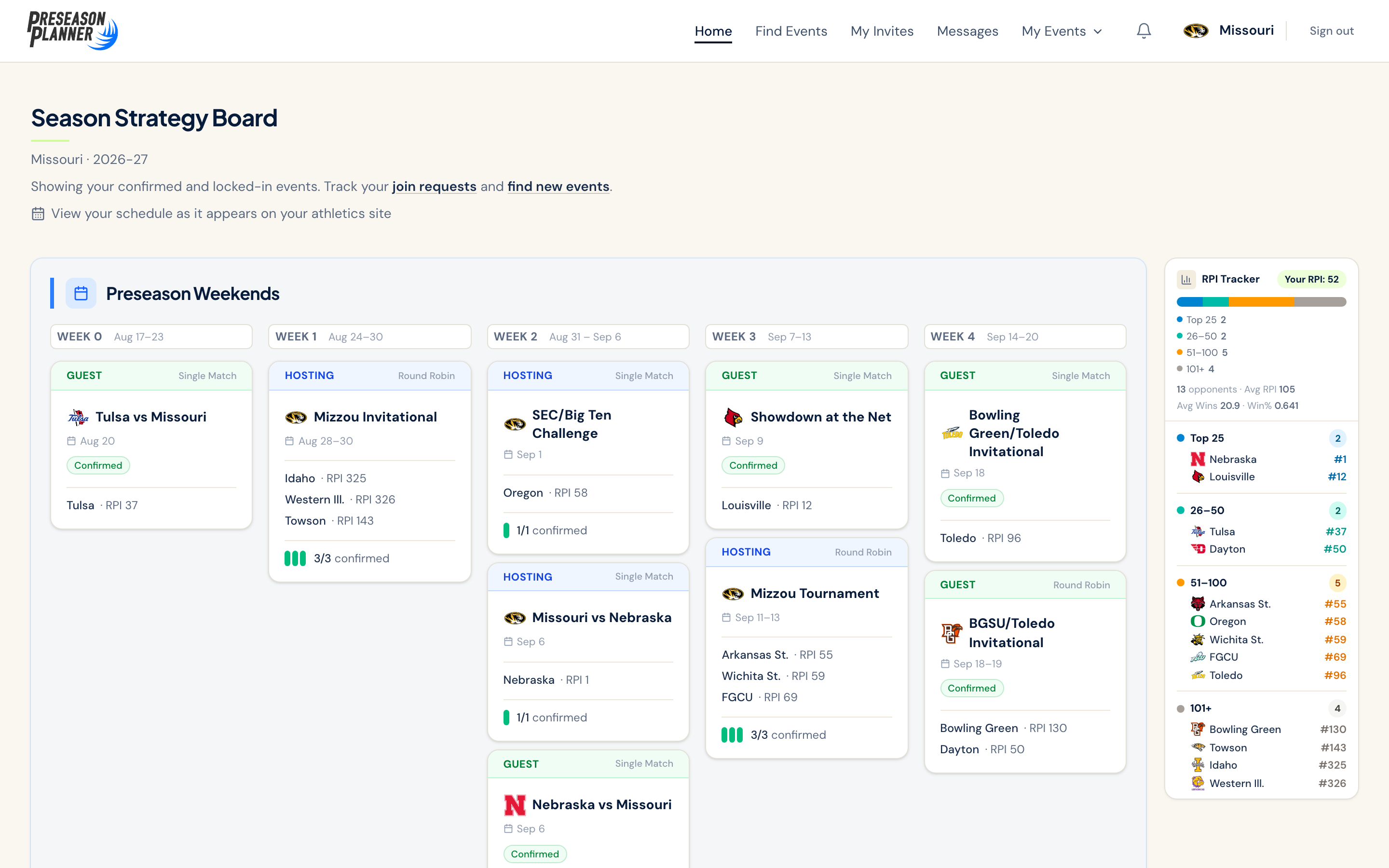Image resolution: width=1389 pixels, height=868 pixels.
Task: Click the BGSU logo on BGSU/Toledo Invitational card
Action: point(952,633)
